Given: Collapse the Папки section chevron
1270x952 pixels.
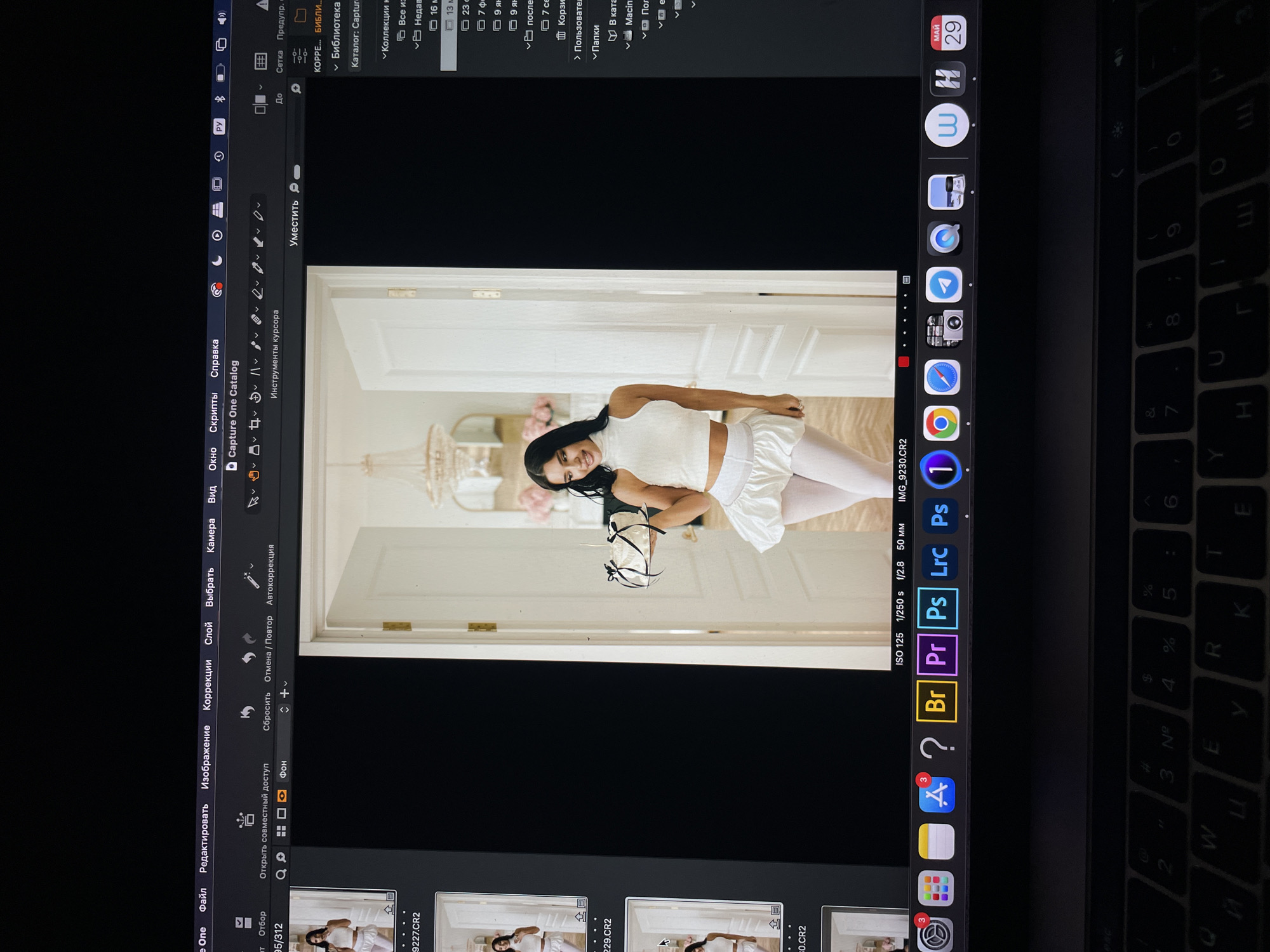Looking at the screenshot, I should (x=594, y=56).
